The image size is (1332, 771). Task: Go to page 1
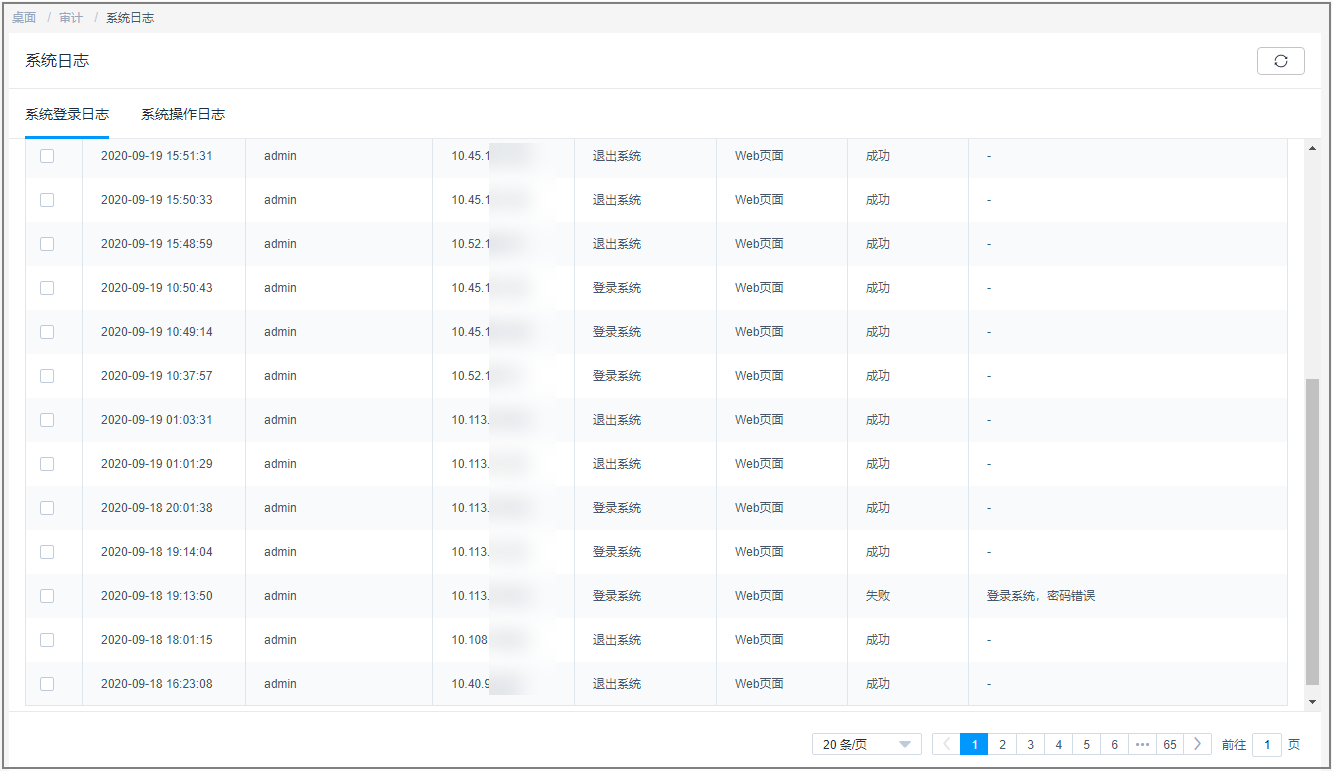pyautogui.click(x=974, y=744)
